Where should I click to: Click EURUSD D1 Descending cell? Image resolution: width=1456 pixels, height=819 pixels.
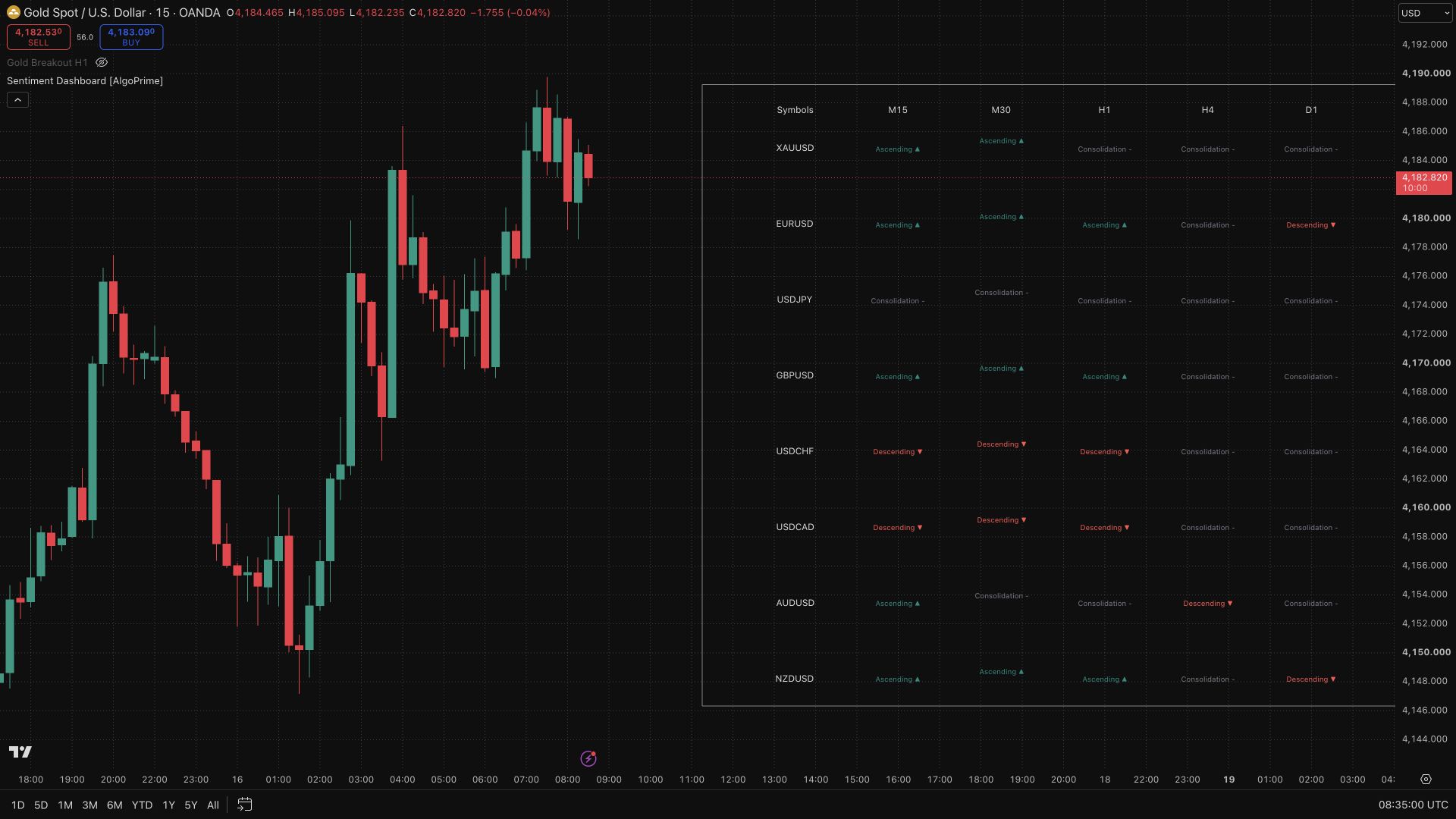[x=1311, y=225]
